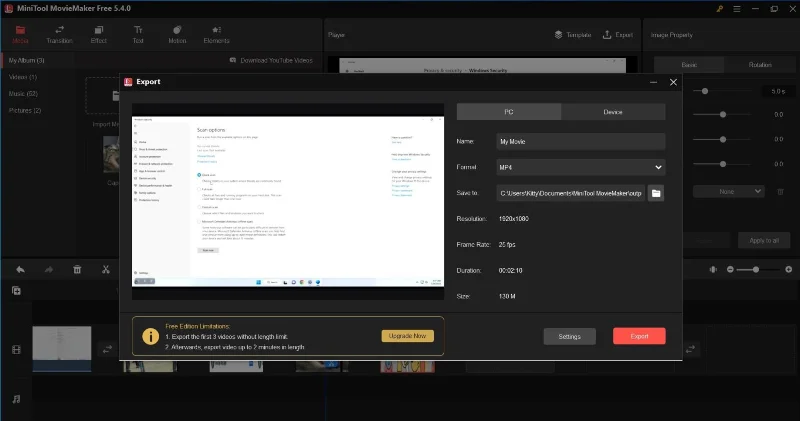Click the Size value 130 M
800x421 pixels.
(507, 296)
